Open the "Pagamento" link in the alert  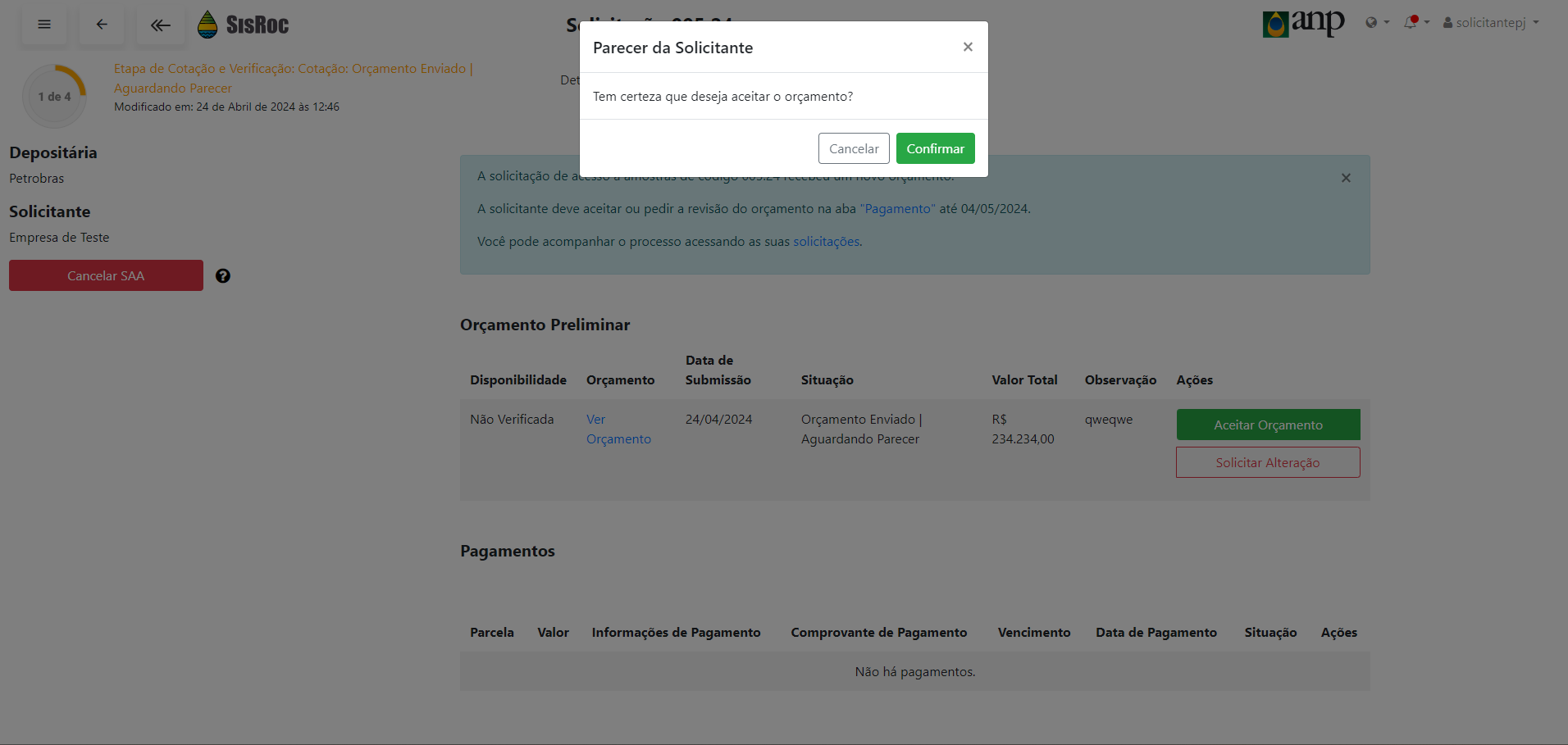coord(898,209)
